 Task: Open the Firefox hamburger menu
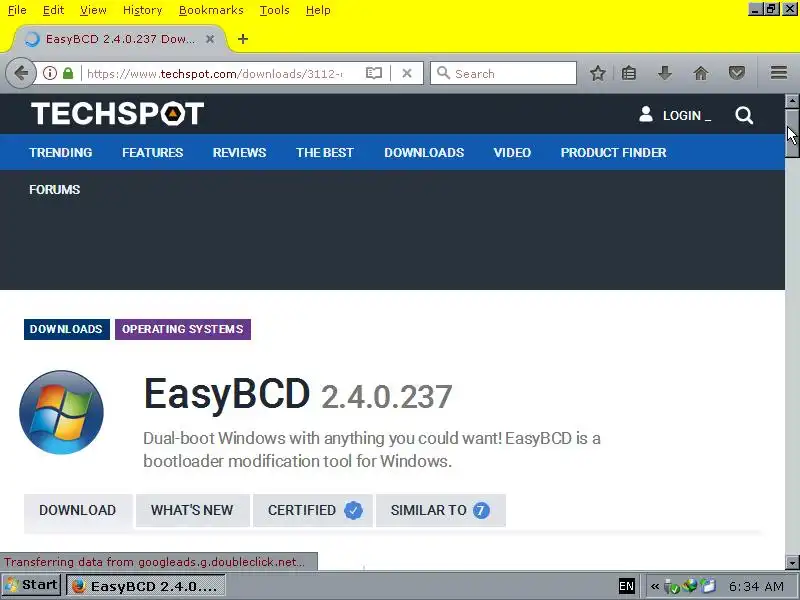click(x=779, y=73)
